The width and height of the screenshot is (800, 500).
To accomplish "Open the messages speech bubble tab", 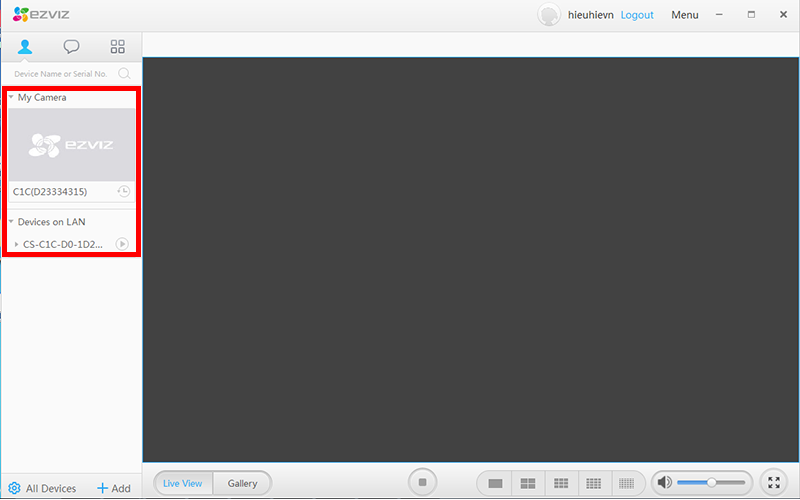I will click(71, 47).
